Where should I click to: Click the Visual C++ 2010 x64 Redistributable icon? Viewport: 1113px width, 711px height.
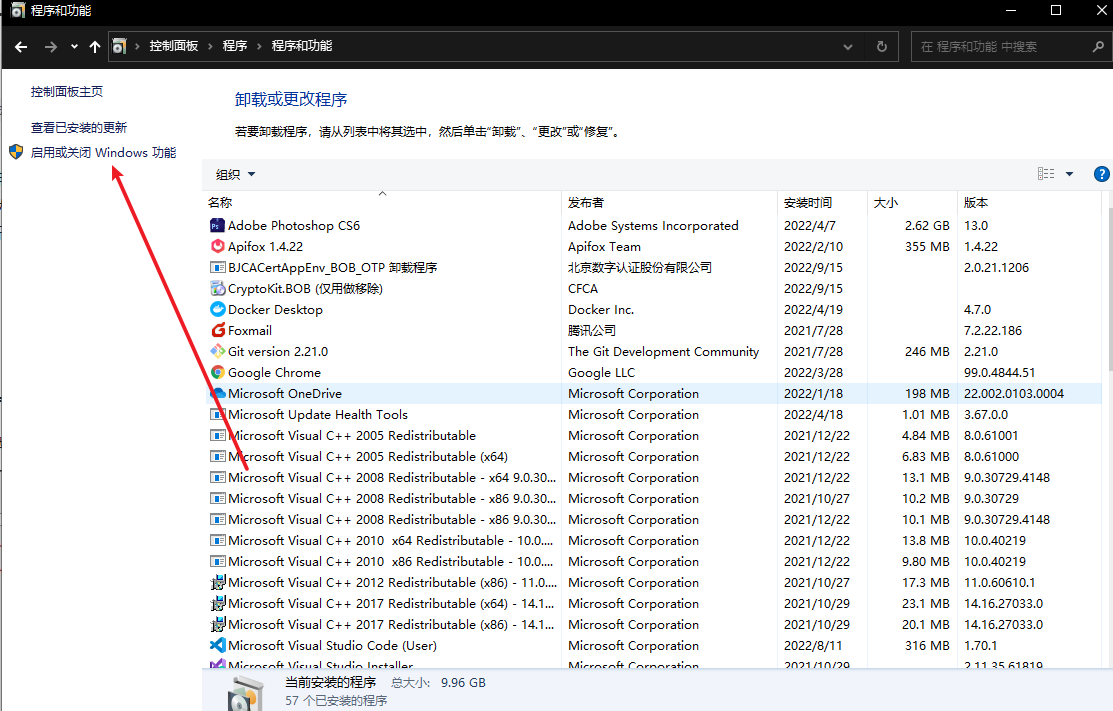coord(217,541)
